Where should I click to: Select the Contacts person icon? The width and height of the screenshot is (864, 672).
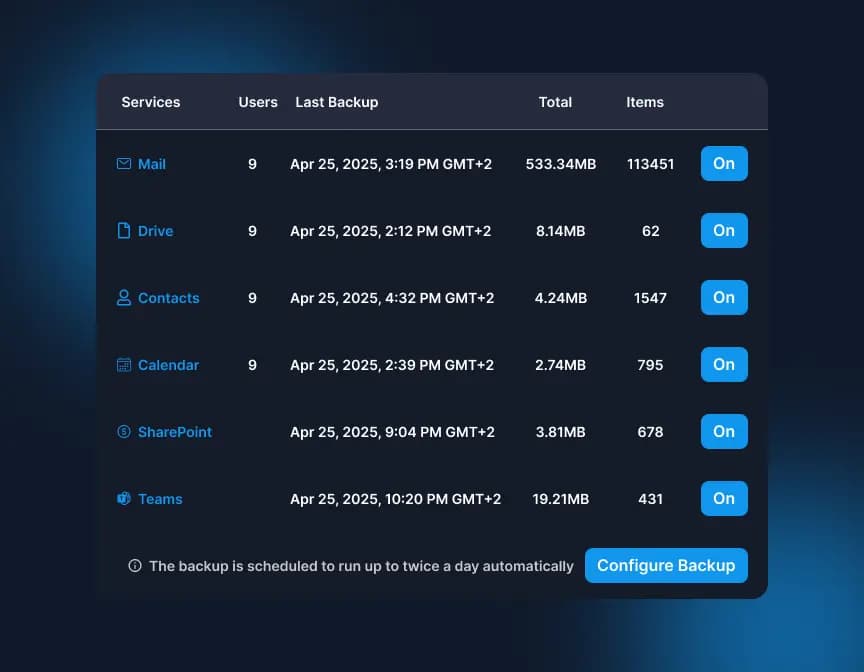[123, 297]
